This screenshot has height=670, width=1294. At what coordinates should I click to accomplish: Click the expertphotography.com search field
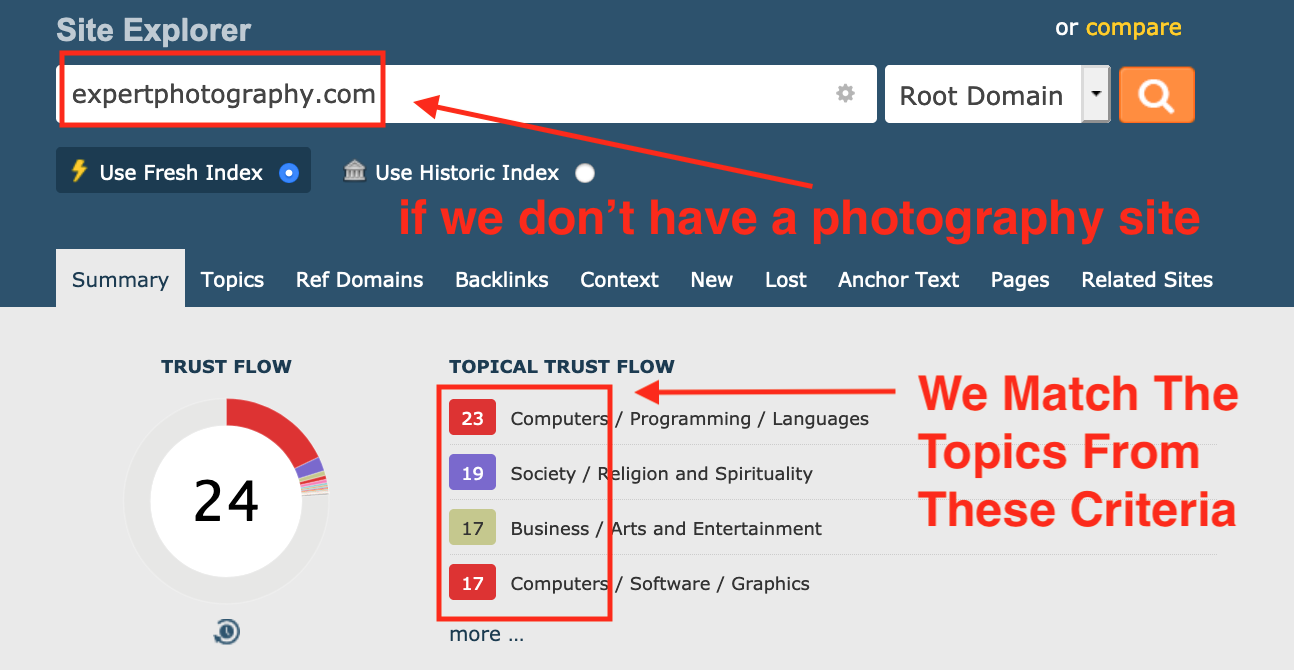[466, 95]
